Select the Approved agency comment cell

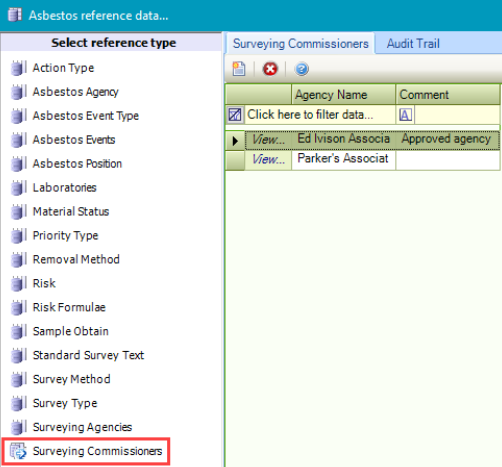click(x=448, y=139)
